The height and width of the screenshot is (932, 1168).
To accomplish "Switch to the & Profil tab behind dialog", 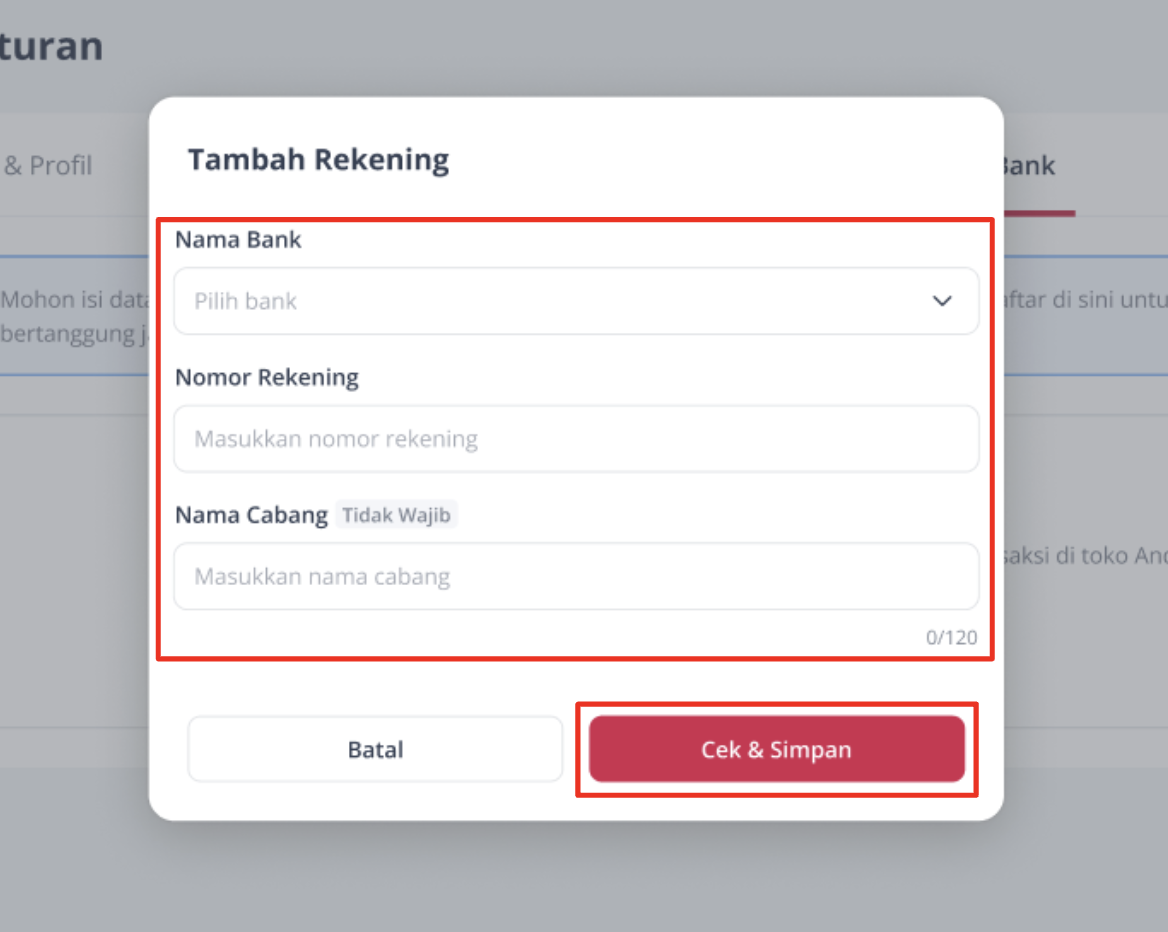I will tap(48, 165).
